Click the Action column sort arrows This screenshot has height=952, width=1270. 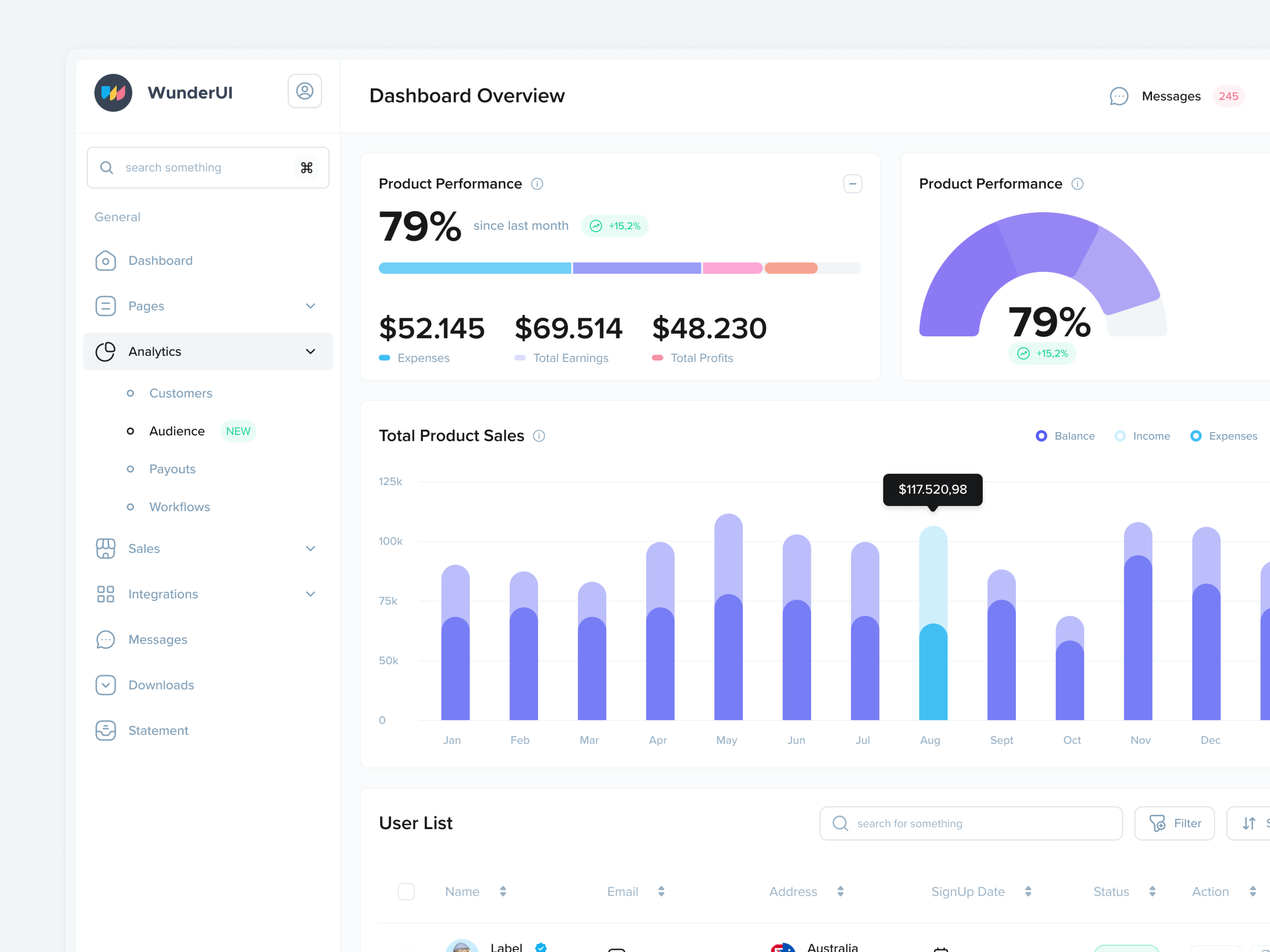point(1253,891)
